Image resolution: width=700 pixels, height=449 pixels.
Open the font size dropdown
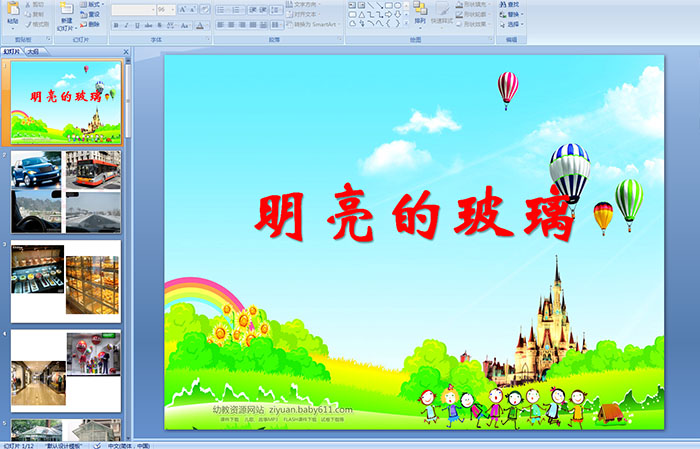click(171, 9)
